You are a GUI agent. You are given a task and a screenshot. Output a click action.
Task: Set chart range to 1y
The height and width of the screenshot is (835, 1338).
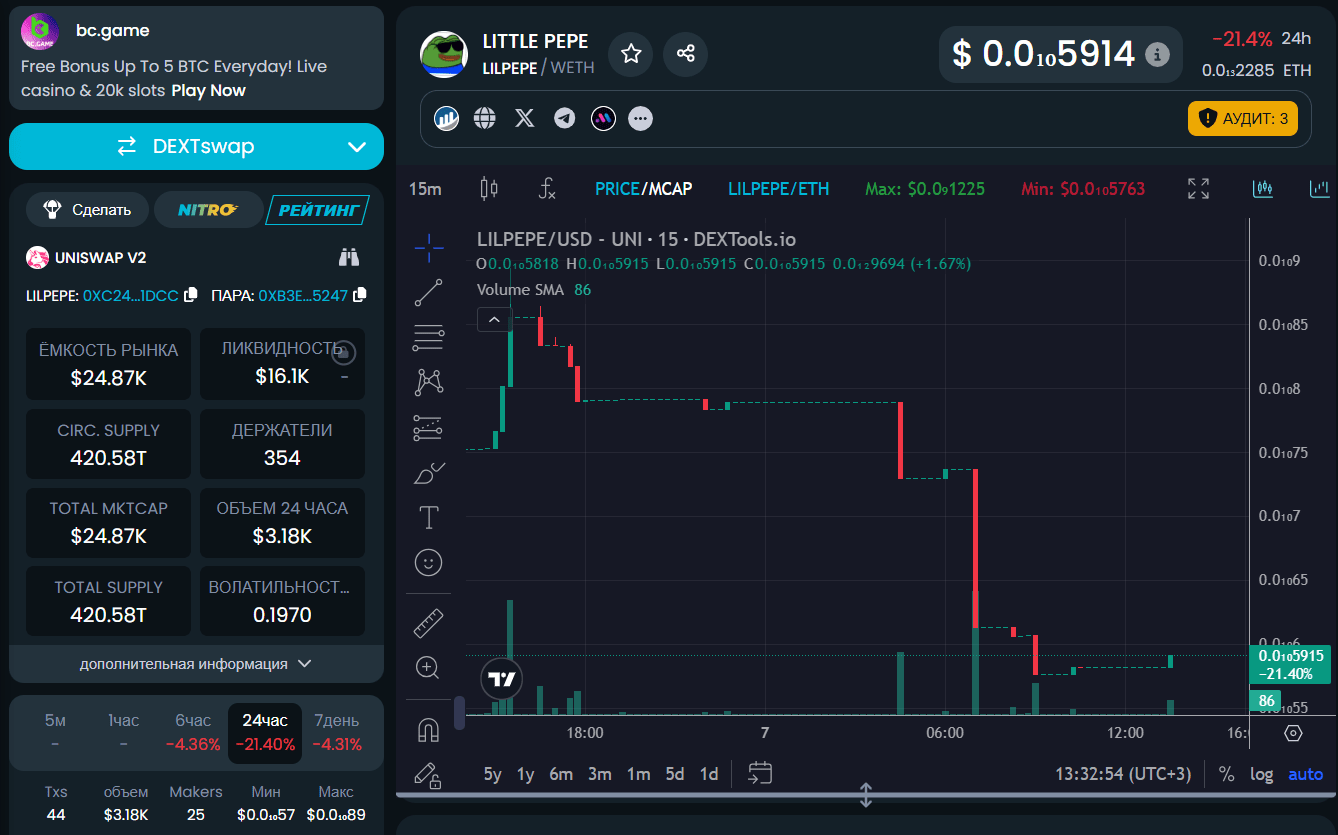click(x=526, y=774)
